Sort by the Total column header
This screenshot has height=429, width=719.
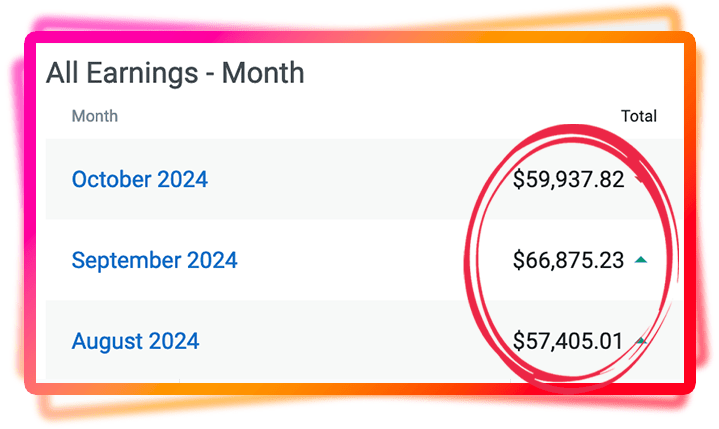639,116
